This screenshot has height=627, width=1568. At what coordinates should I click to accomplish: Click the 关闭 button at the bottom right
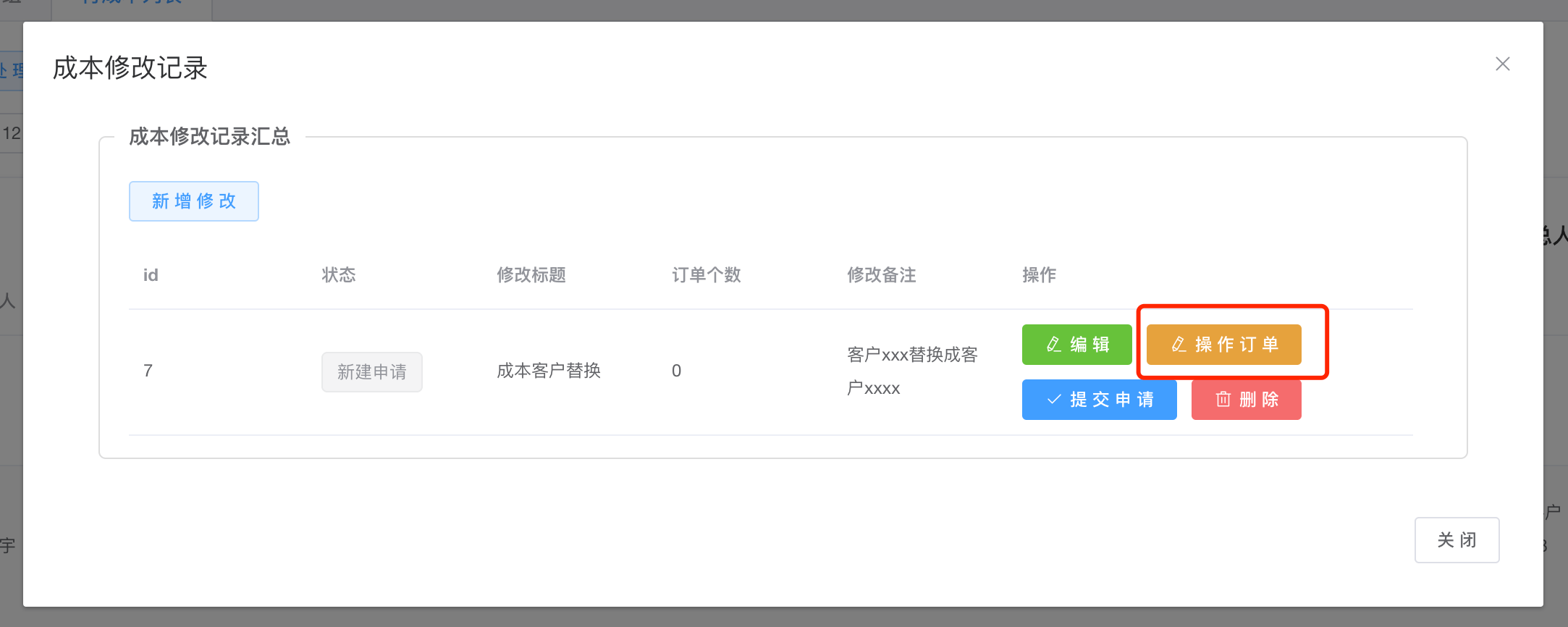[1457, 540]
